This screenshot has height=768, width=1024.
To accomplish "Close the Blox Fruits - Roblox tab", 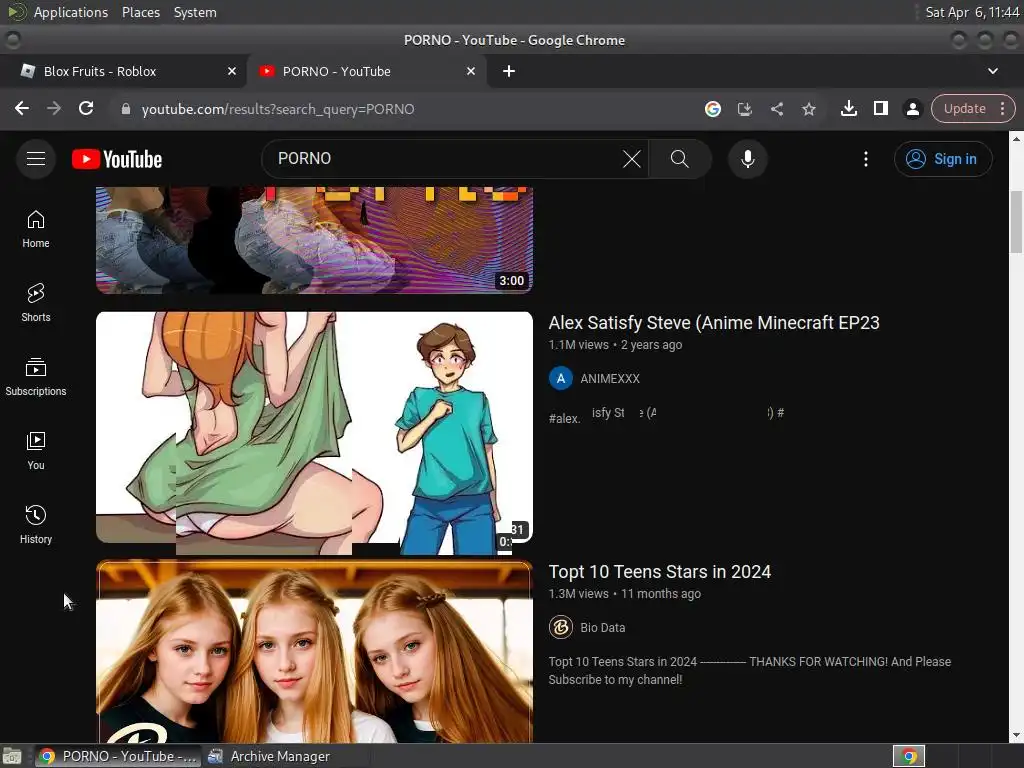I will (231, 71).
